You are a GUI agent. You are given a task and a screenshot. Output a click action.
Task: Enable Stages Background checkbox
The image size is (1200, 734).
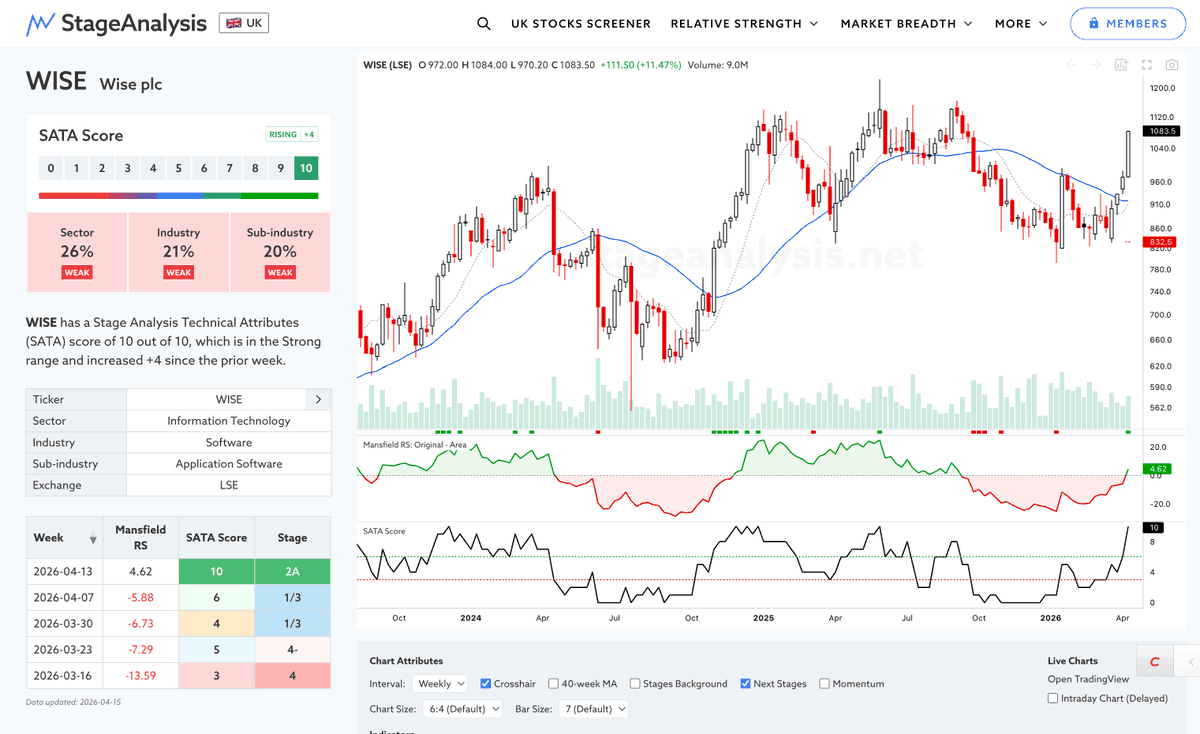[636, 684]
